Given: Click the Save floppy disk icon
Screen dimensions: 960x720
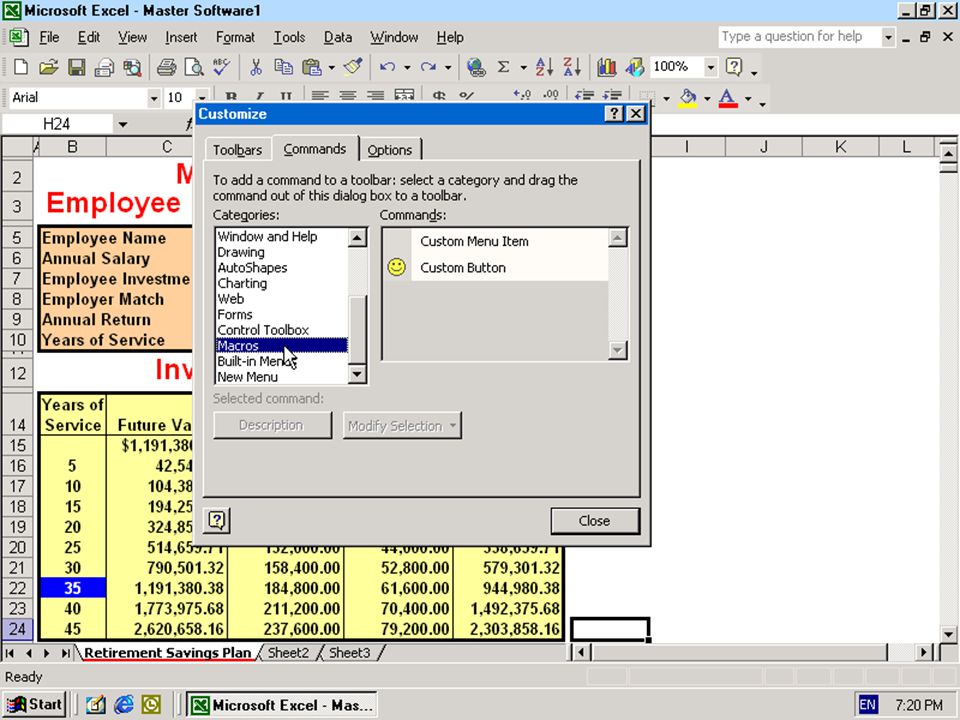Looking at the screenshot, I should coord(77,67).
